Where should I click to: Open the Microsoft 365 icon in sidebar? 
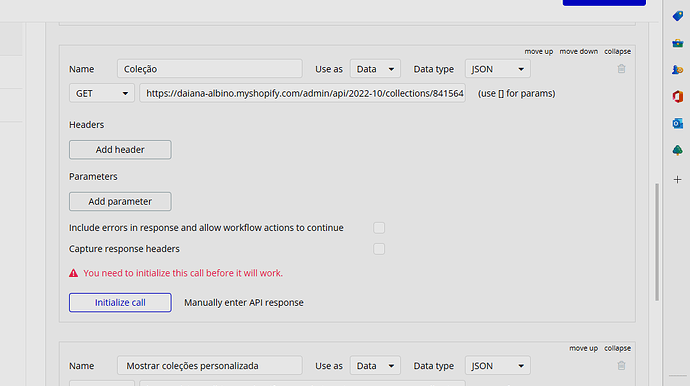tap(678, 96)
